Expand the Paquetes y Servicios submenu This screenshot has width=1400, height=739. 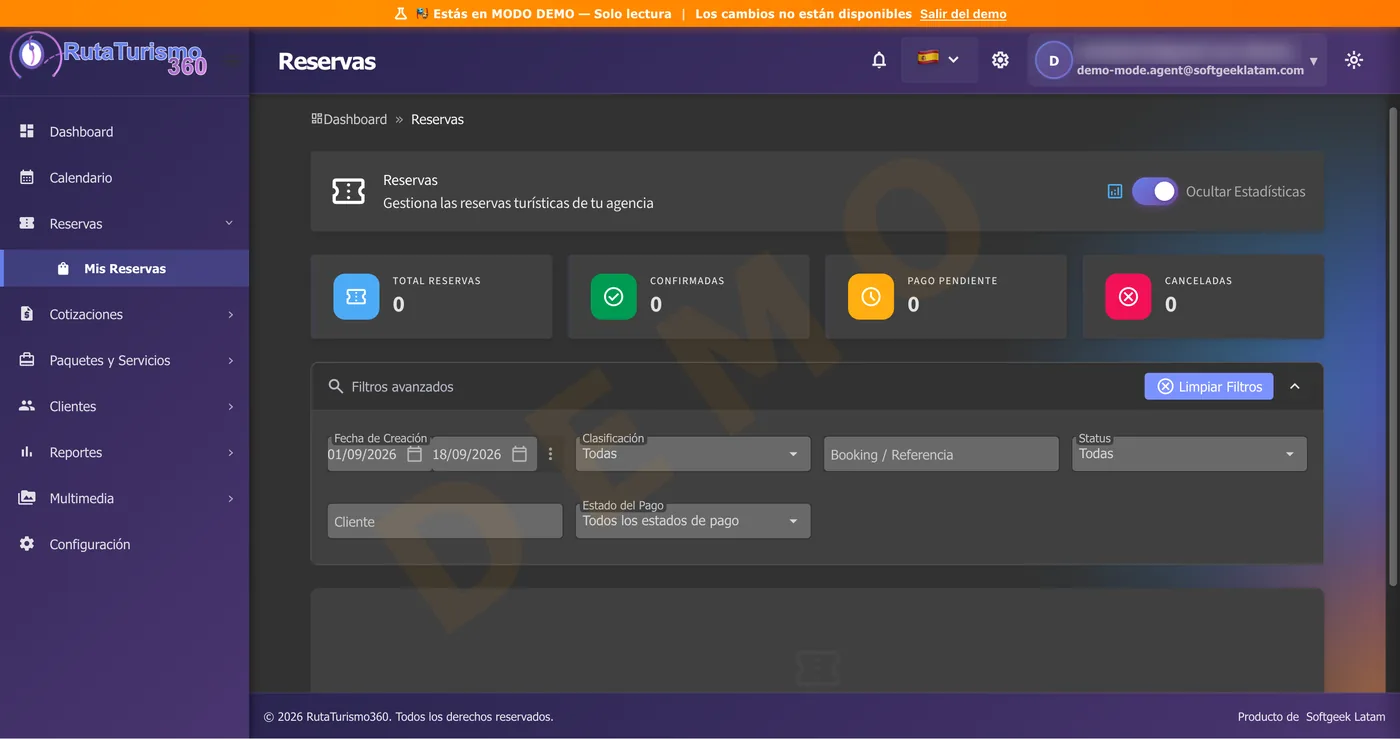(124, 360)
